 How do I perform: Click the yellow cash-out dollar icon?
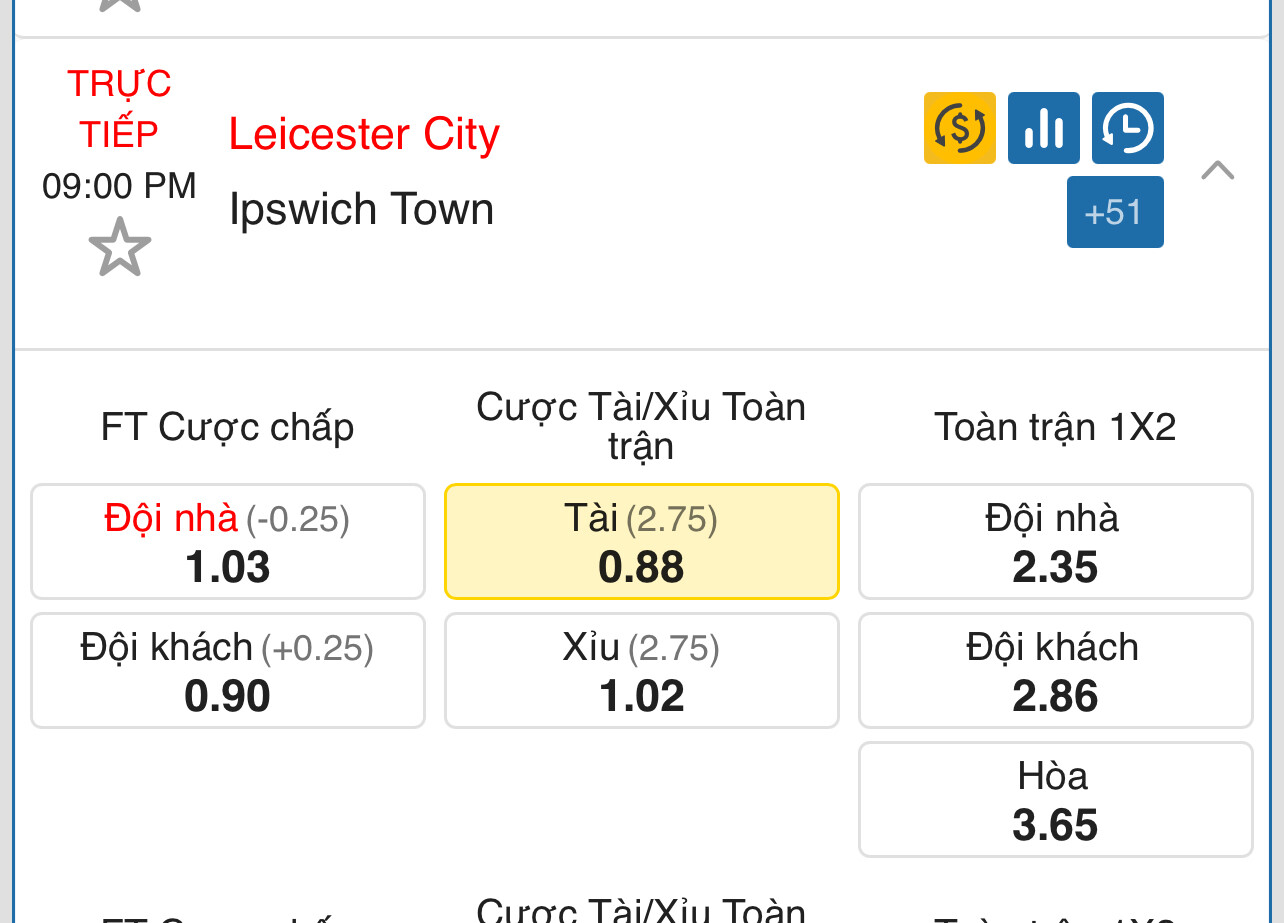click(960, 128)
